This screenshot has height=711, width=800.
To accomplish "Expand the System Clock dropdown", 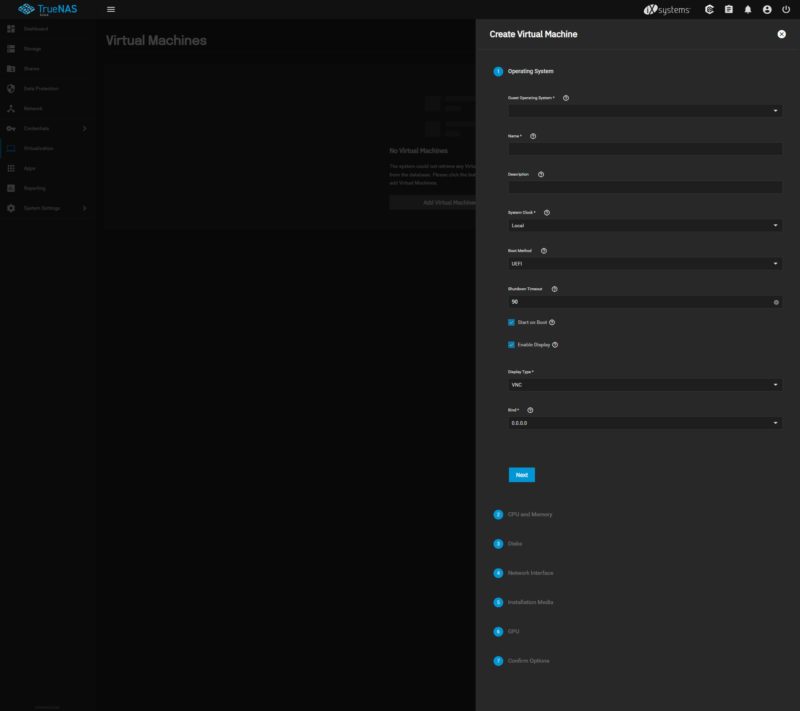I will tap(644, 226).
